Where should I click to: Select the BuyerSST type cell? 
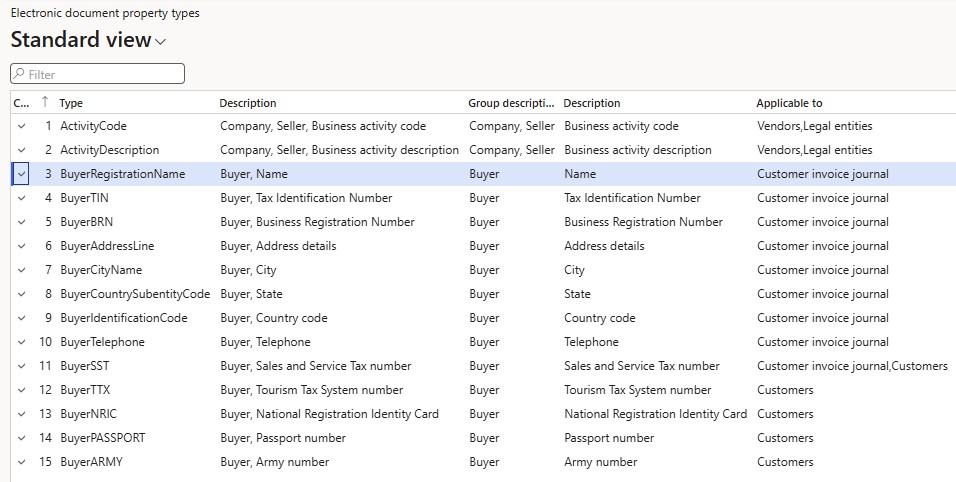pos(85,366)
